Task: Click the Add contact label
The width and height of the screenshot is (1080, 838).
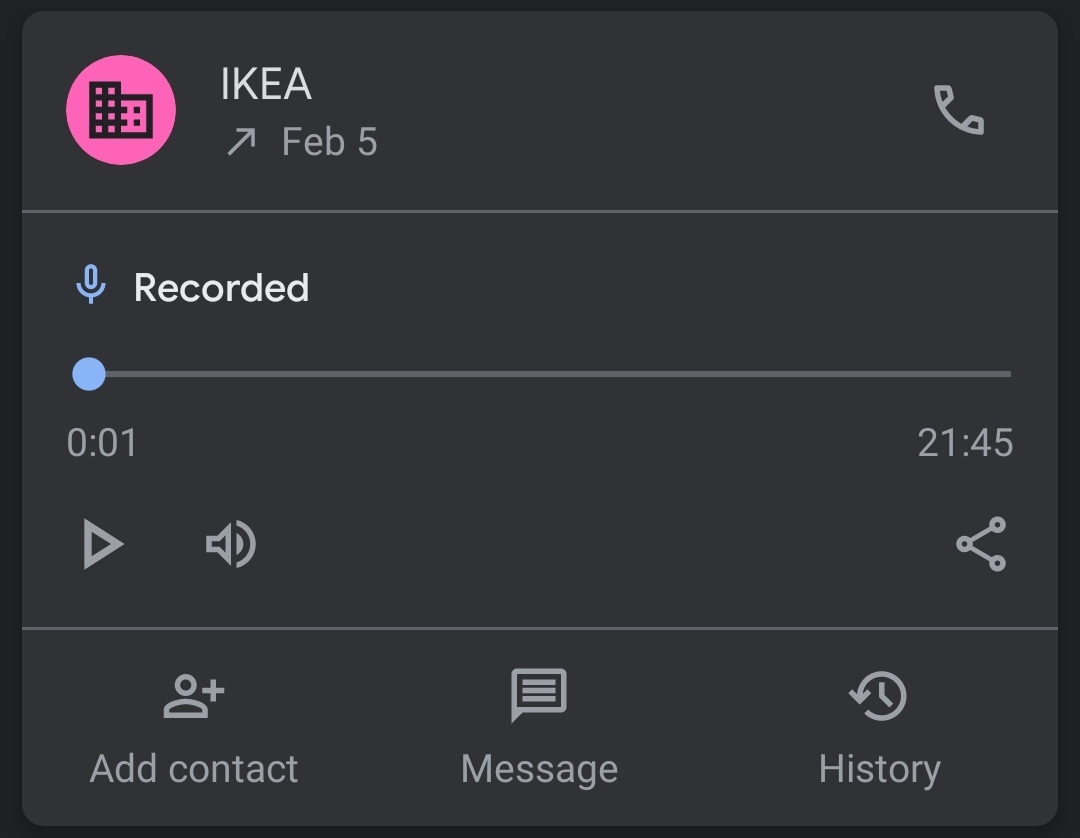Action: click(x=194, y=769)
